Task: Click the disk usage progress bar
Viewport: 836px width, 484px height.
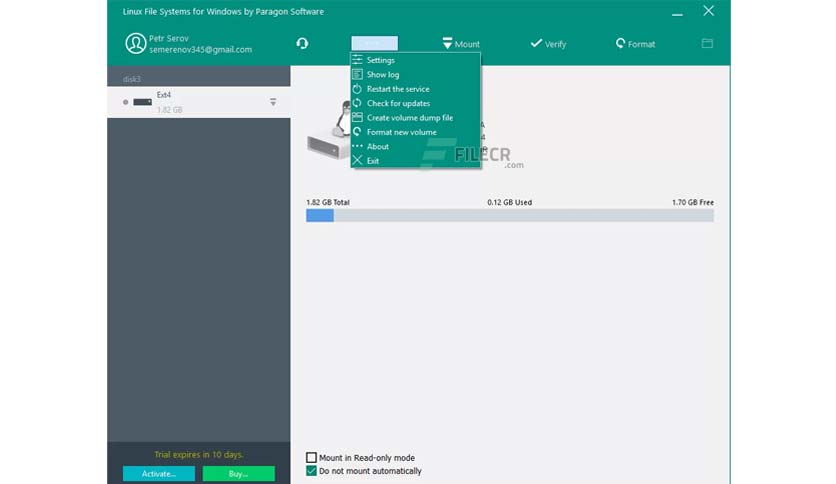Action: click(x=510, y=215)
